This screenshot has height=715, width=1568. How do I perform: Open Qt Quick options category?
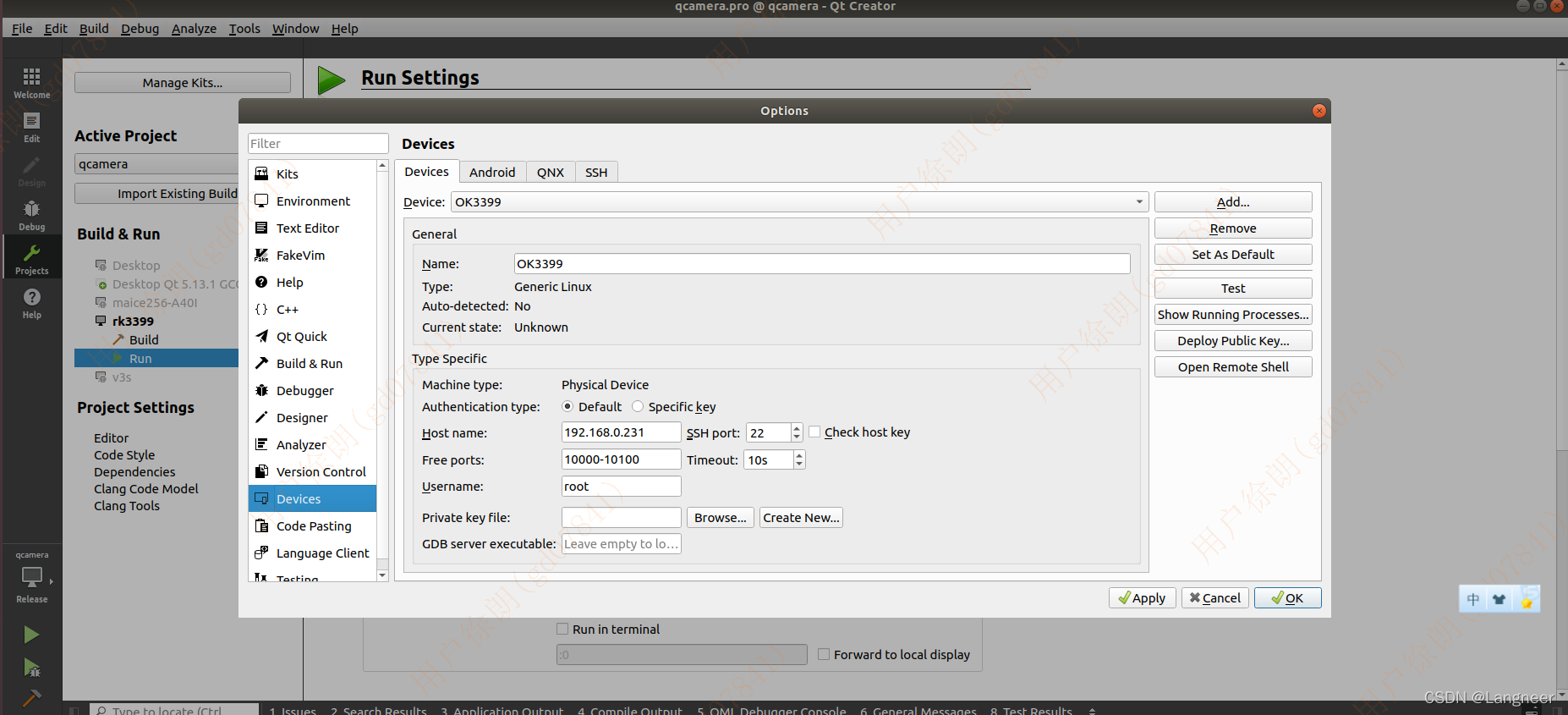point(312,336)
